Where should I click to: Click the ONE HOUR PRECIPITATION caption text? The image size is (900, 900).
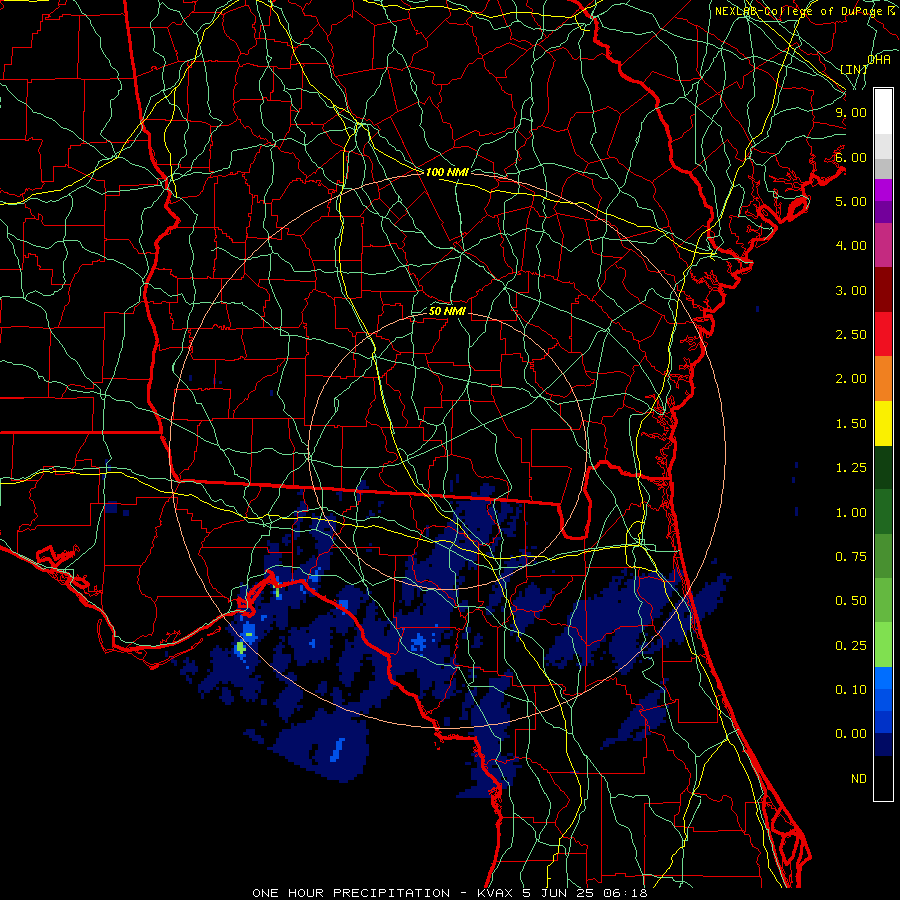[x=449, y=893]
